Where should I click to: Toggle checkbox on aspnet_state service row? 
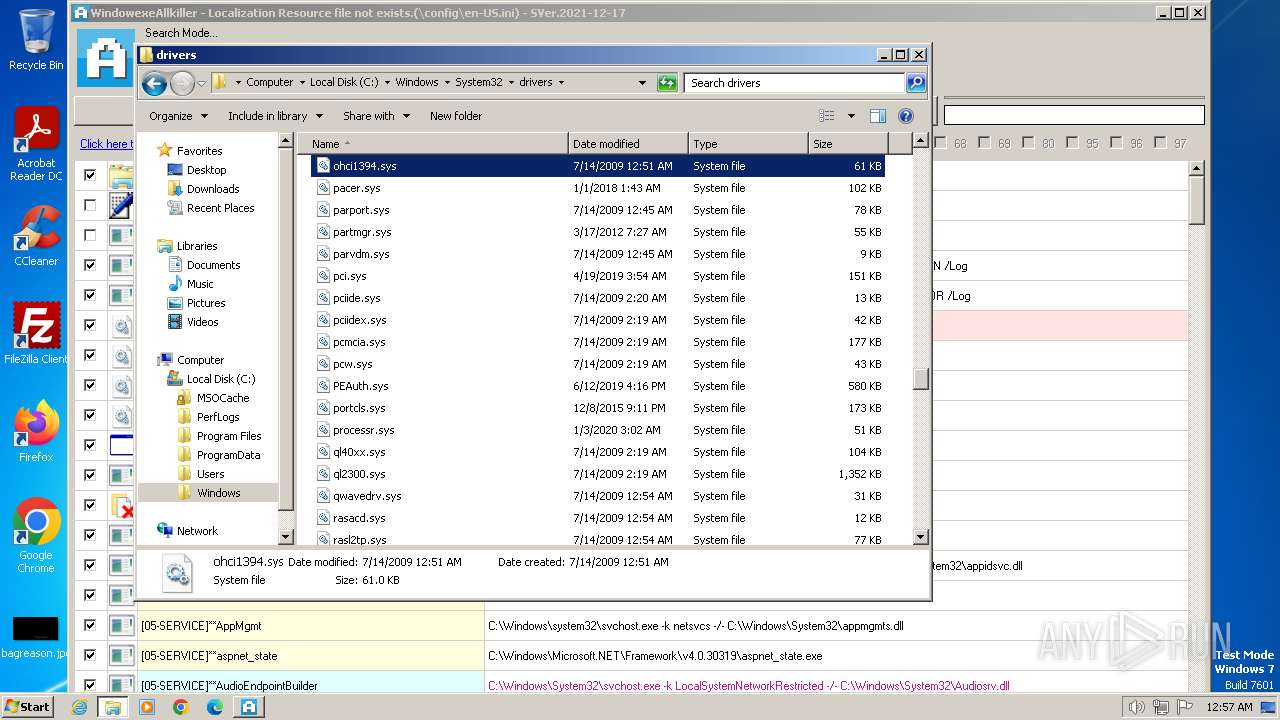pyautogui.click(x=90, y=655)
